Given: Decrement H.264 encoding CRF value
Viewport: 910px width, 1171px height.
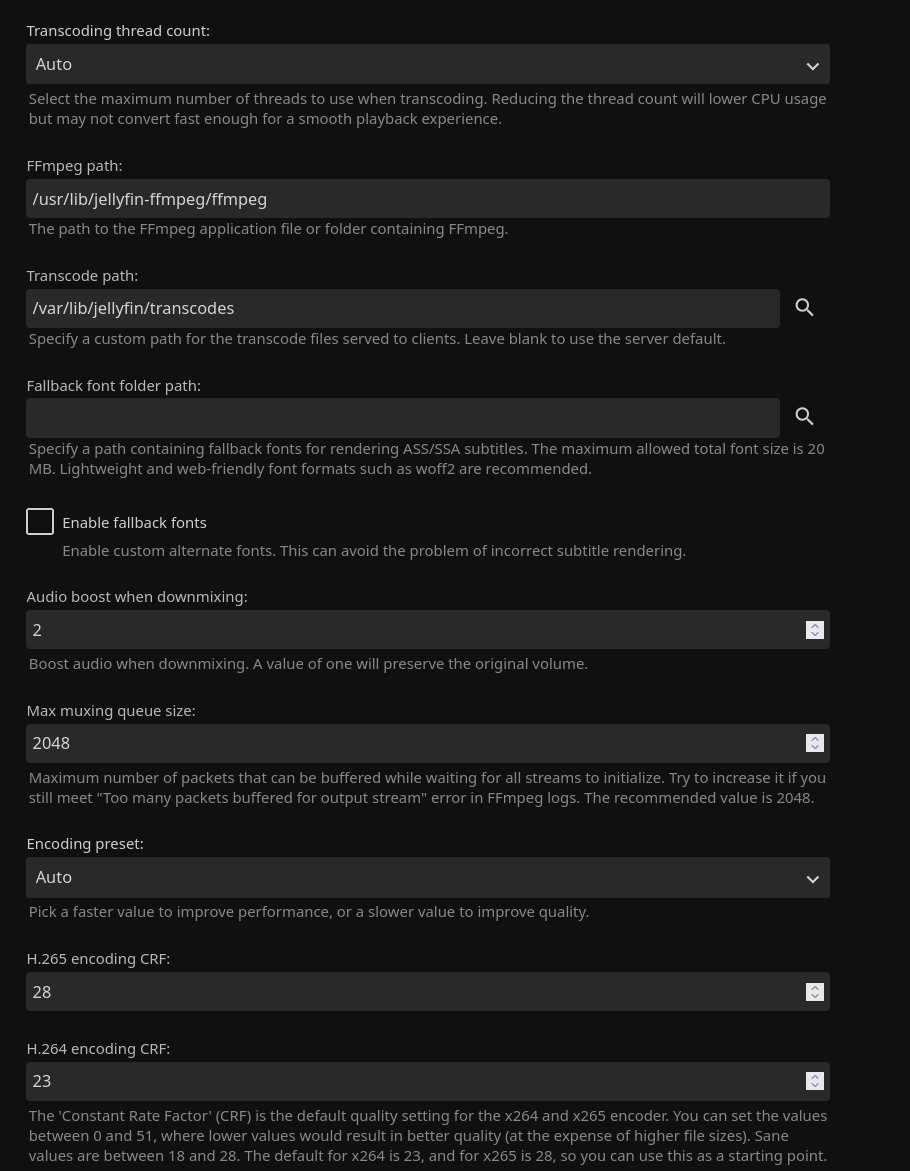Looking at the screenshot, I should (x=815, y=1086).
